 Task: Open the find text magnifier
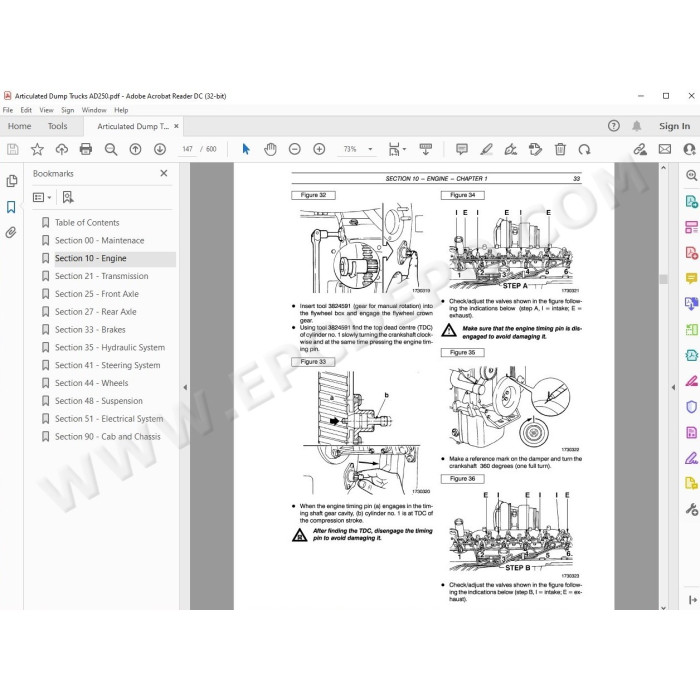coord(111,149)
